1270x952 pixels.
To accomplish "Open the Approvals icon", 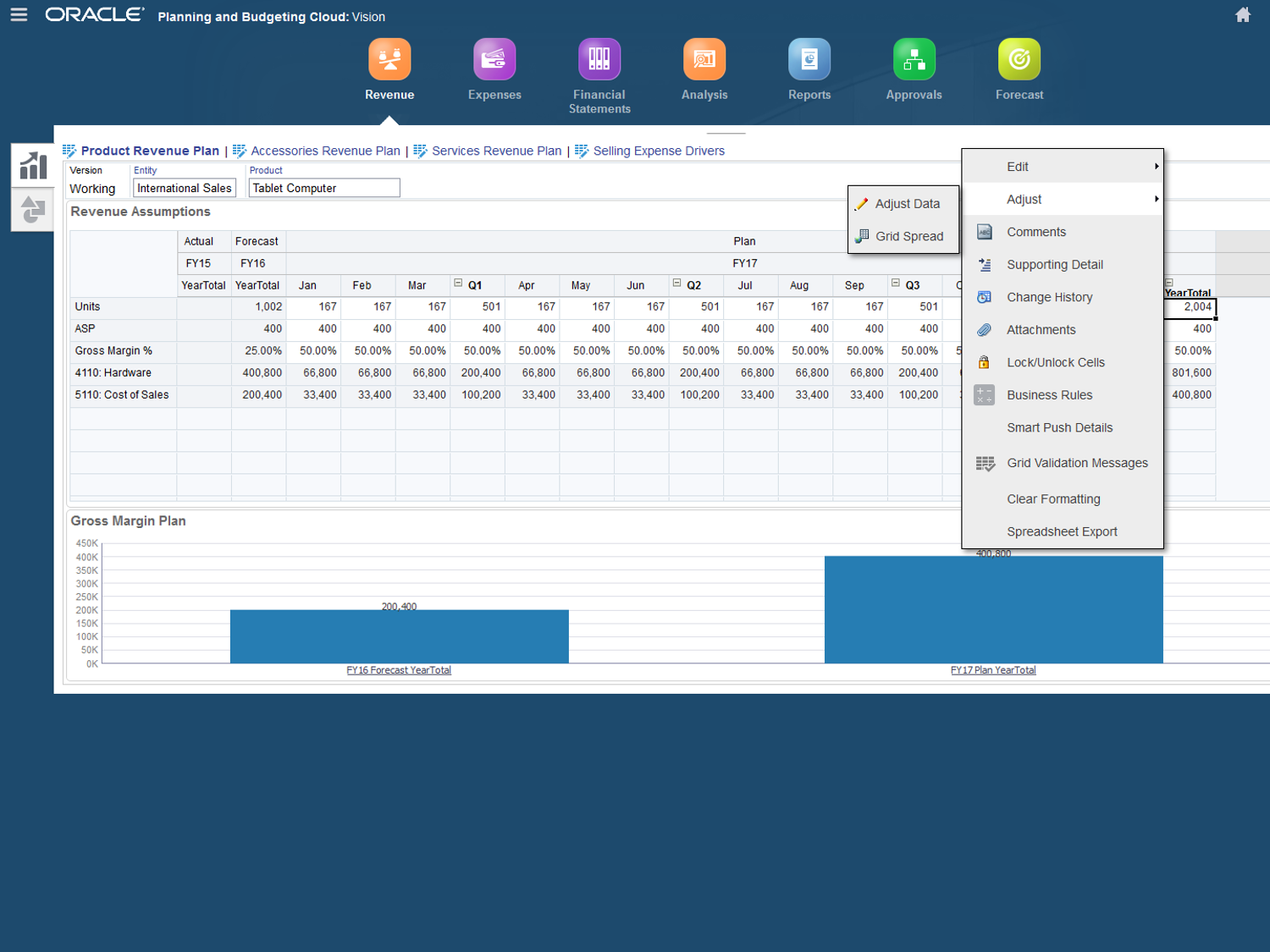I will coord(914,60).
